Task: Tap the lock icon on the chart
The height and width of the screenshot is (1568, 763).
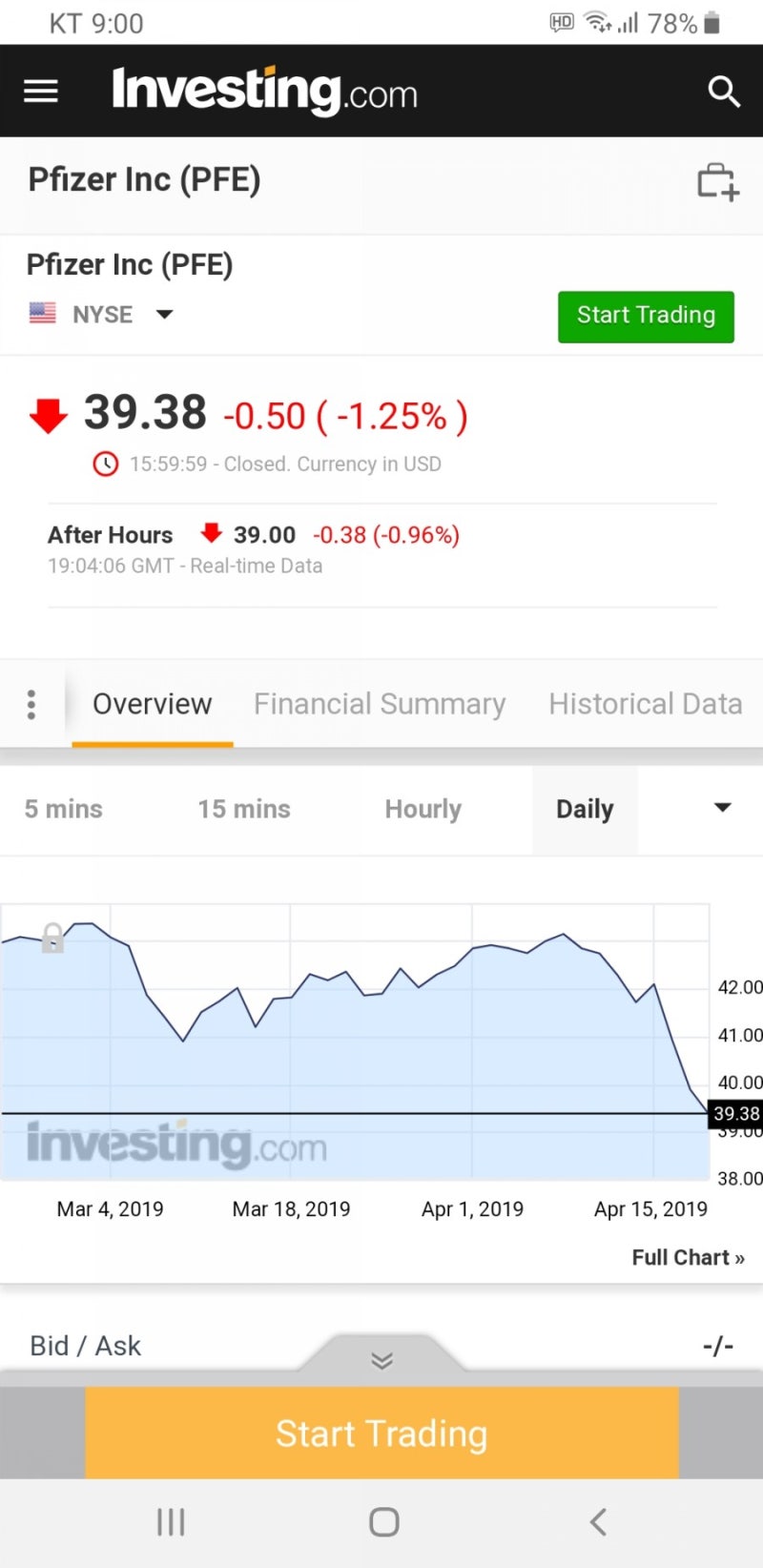Action: pos(52,938)
